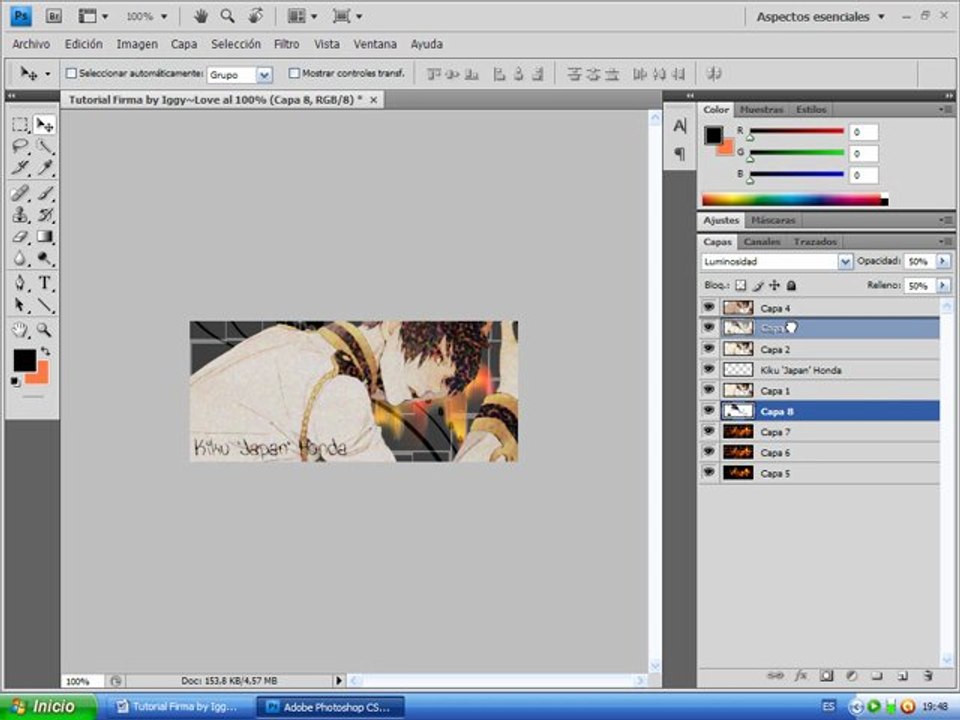Select the Magic Wand tool
Image resolution: width=960 pixels, height=720 pixels.
(x=44, y=146)
